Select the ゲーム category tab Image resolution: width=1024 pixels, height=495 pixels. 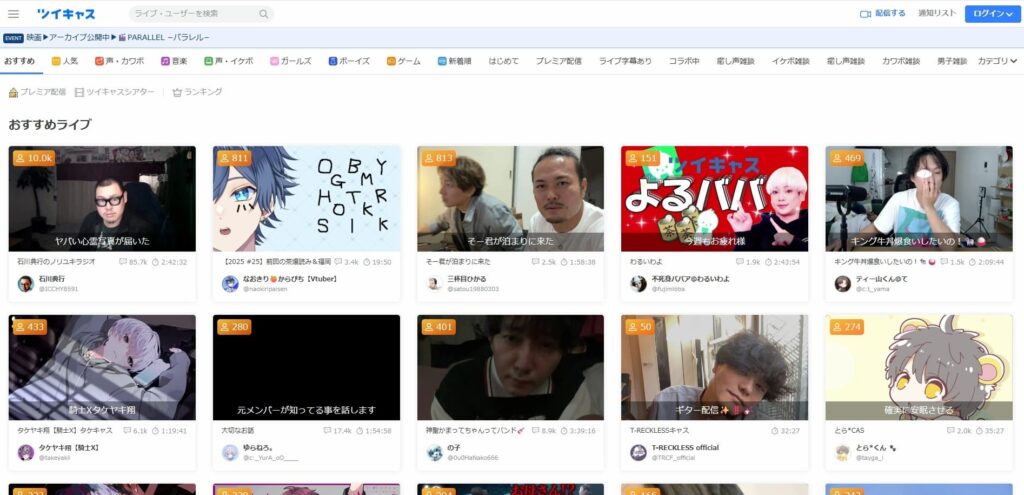tap(403, 61)
